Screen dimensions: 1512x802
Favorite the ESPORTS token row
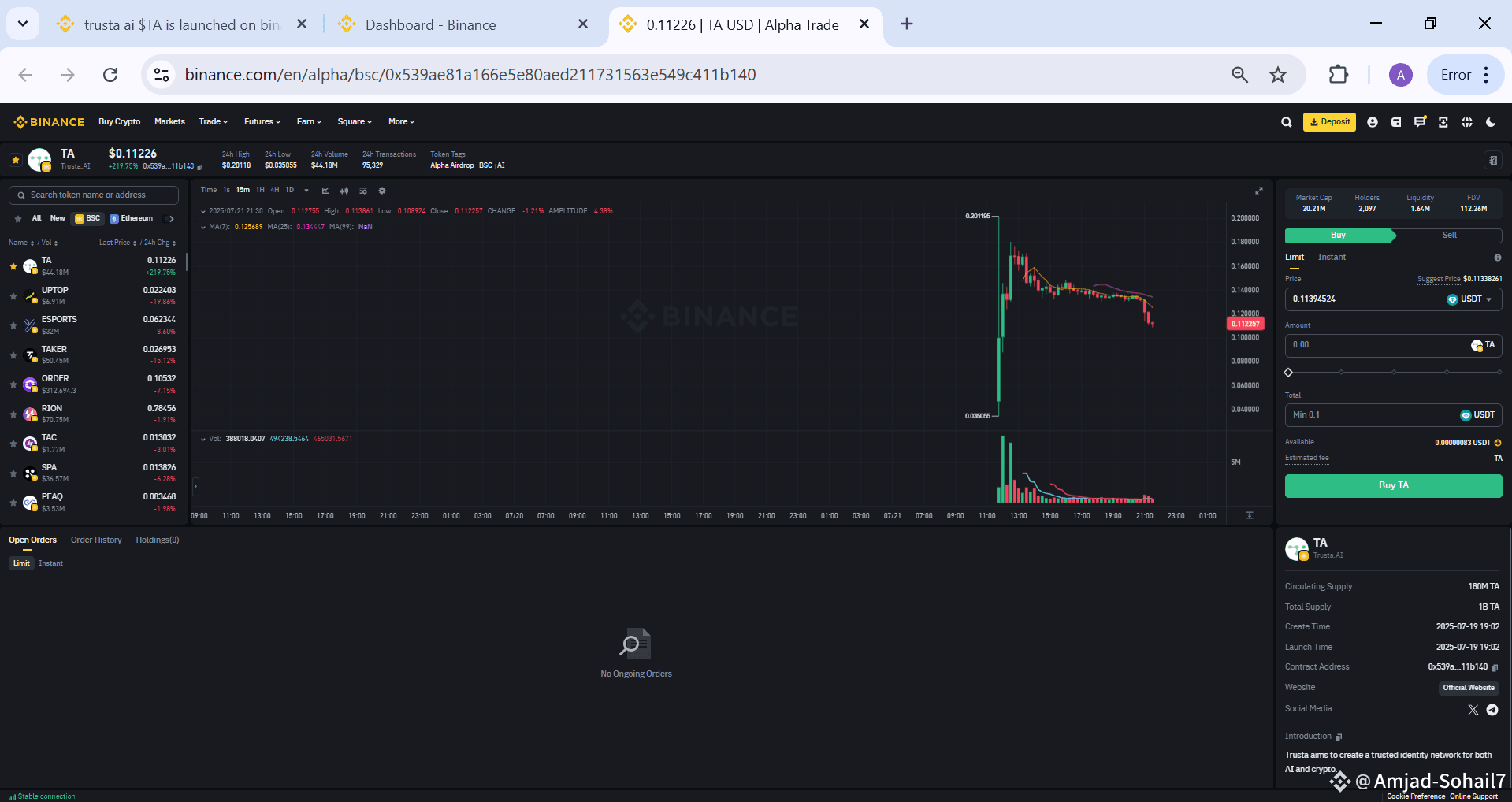[13, 325]
